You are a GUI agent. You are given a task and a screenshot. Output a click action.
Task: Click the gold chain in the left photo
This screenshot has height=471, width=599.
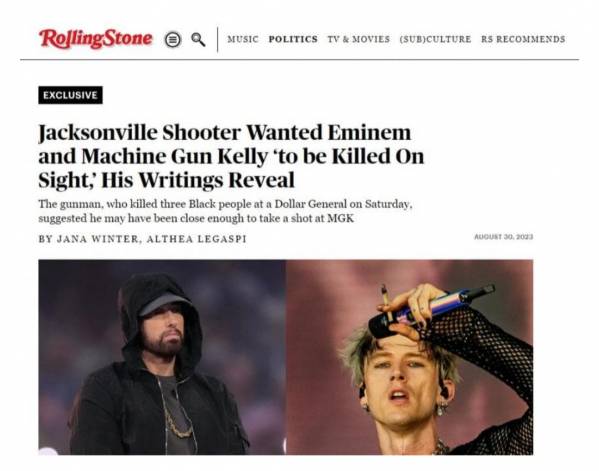177,422
